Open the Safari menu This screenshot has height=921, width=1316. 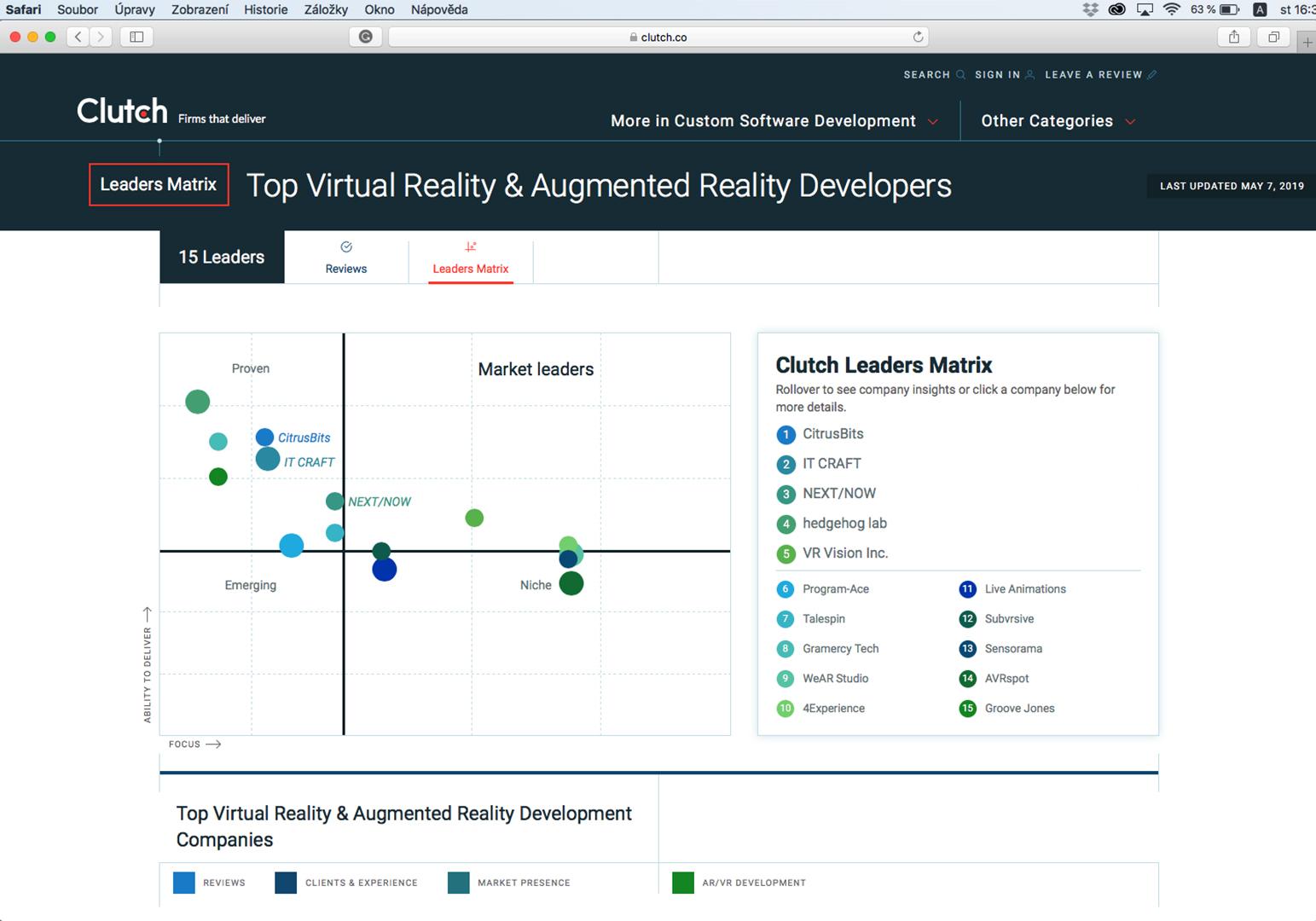point(23,9)
